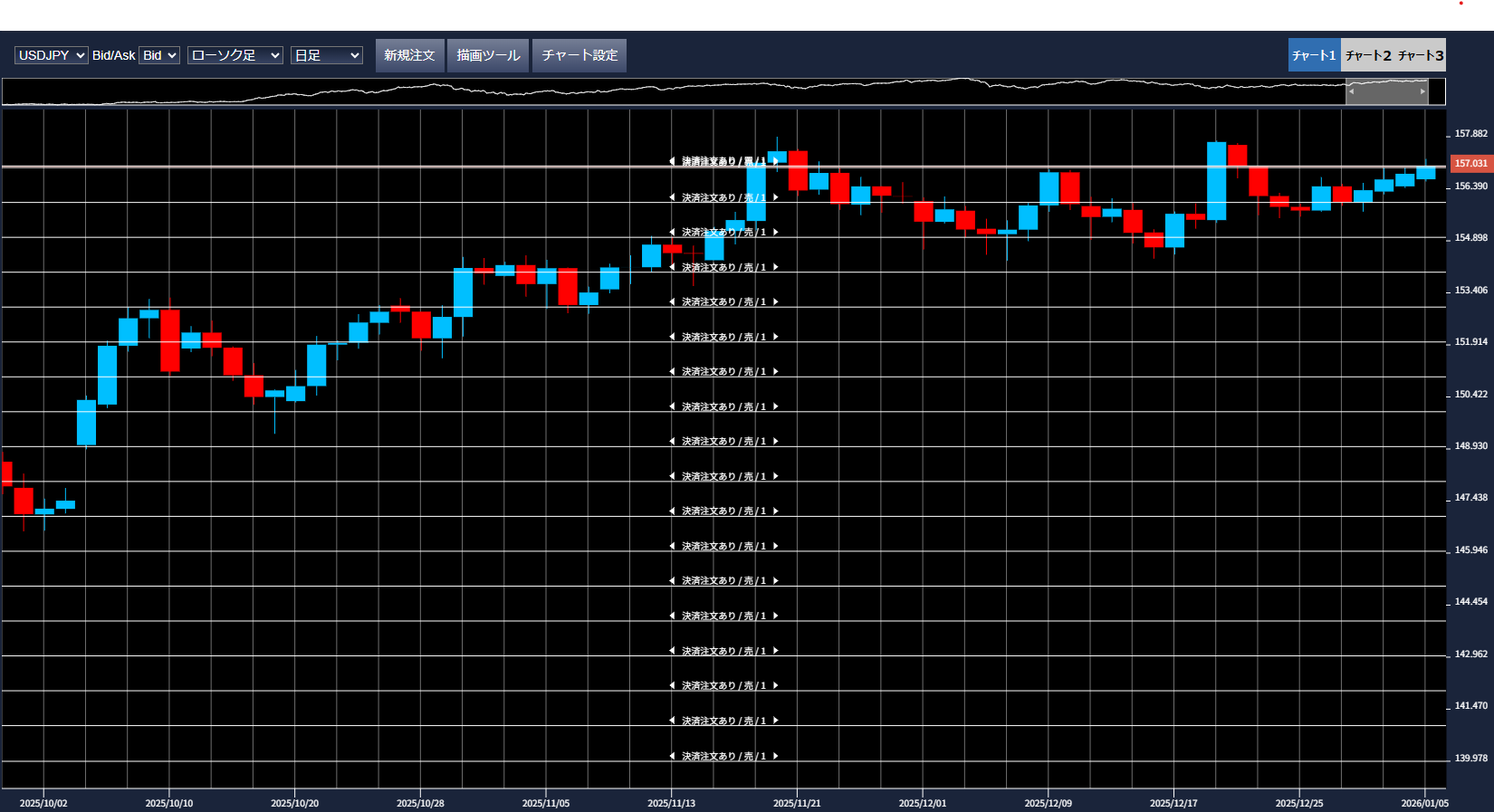Click the gray range slider in the overview strip
1494x812 pixels.
pyautogui.click(x=1386, y=91)
